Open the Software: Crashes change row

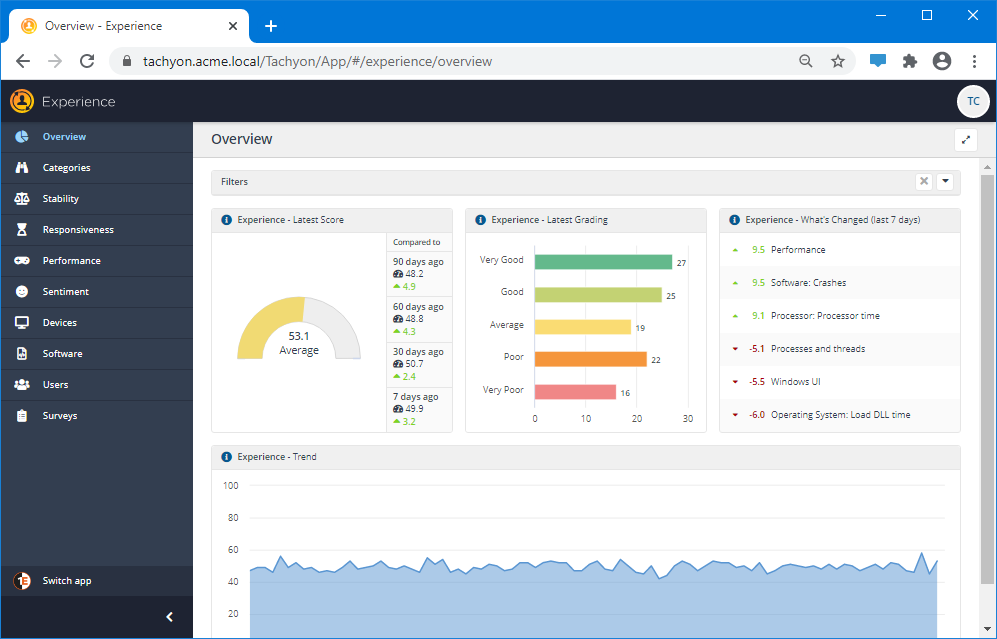pyautogui.click(x=839, y=283)
